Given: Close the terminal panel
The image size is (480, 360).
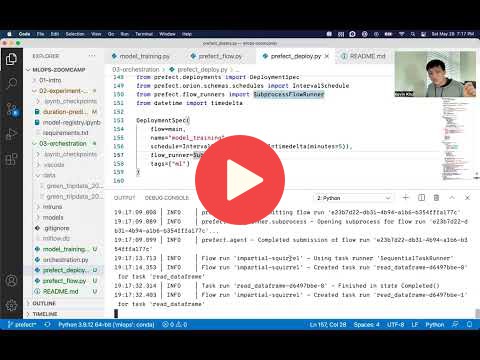Looking at the screenshot, I should tap(467, 198).
